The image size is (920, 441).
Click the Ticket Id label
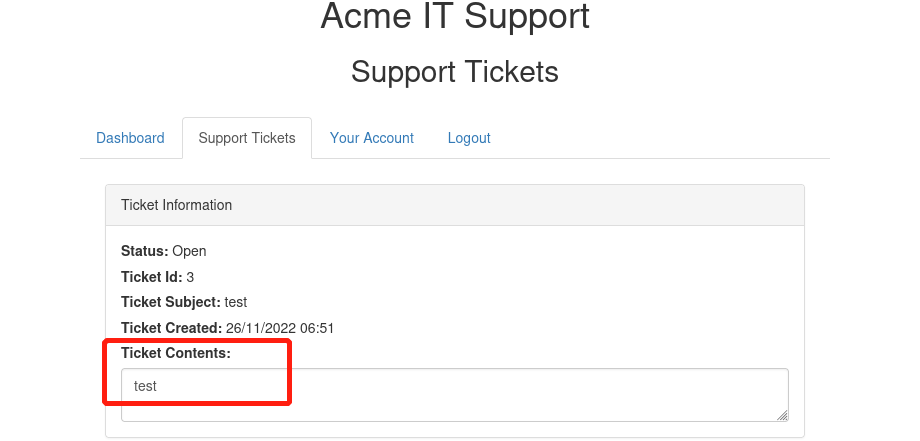pos(151,277)
